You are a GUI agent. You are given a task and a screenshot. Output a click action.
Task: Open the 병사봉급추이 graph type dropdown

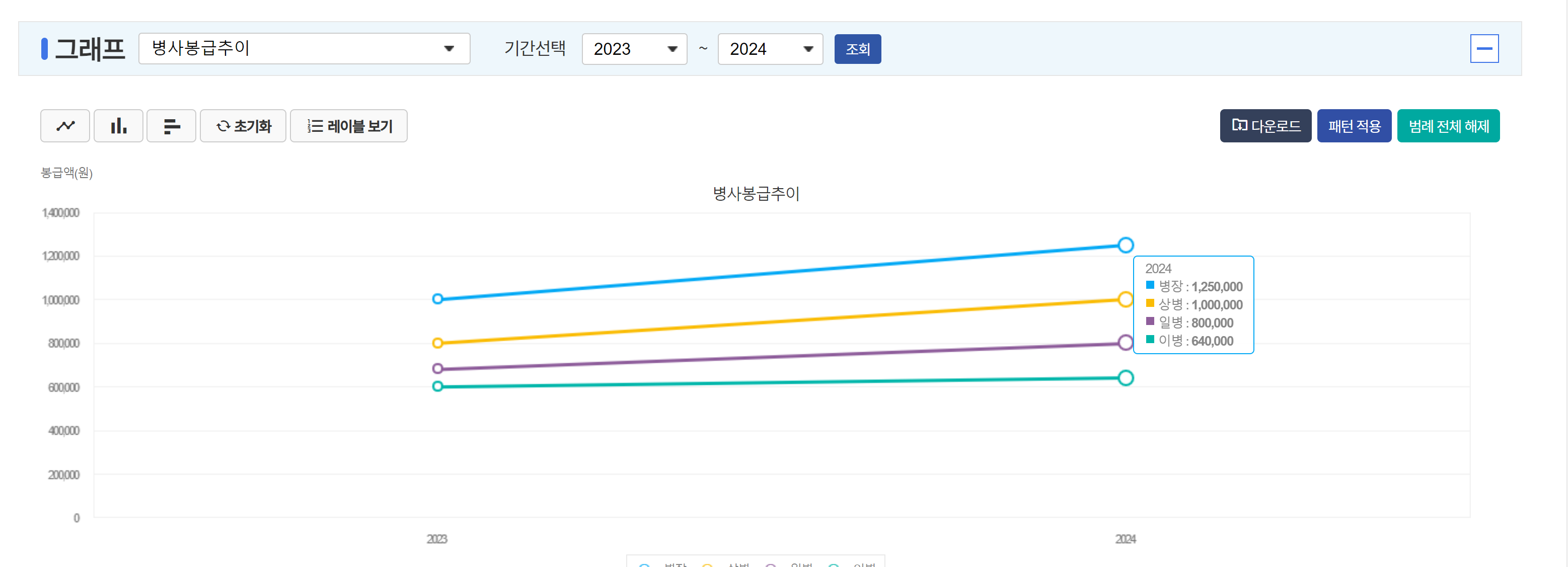tap(304, 49)
